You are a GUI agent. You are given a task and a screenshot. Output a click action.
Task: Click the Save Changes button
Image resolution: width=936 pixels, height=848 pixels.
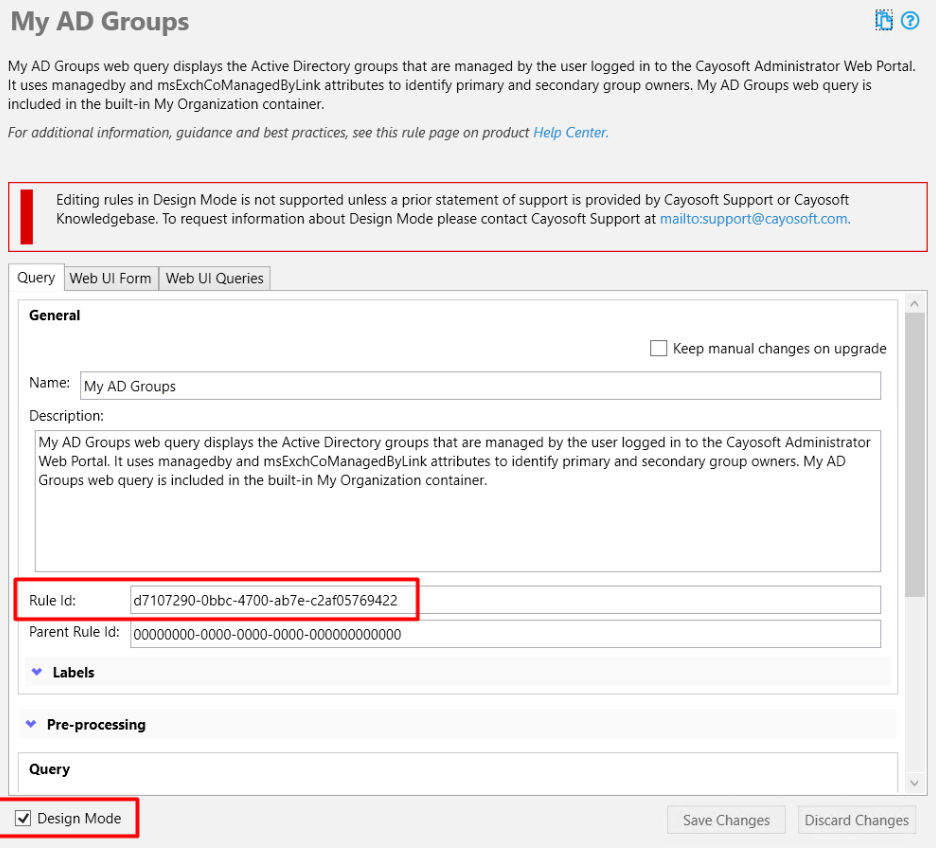point(726,820)
